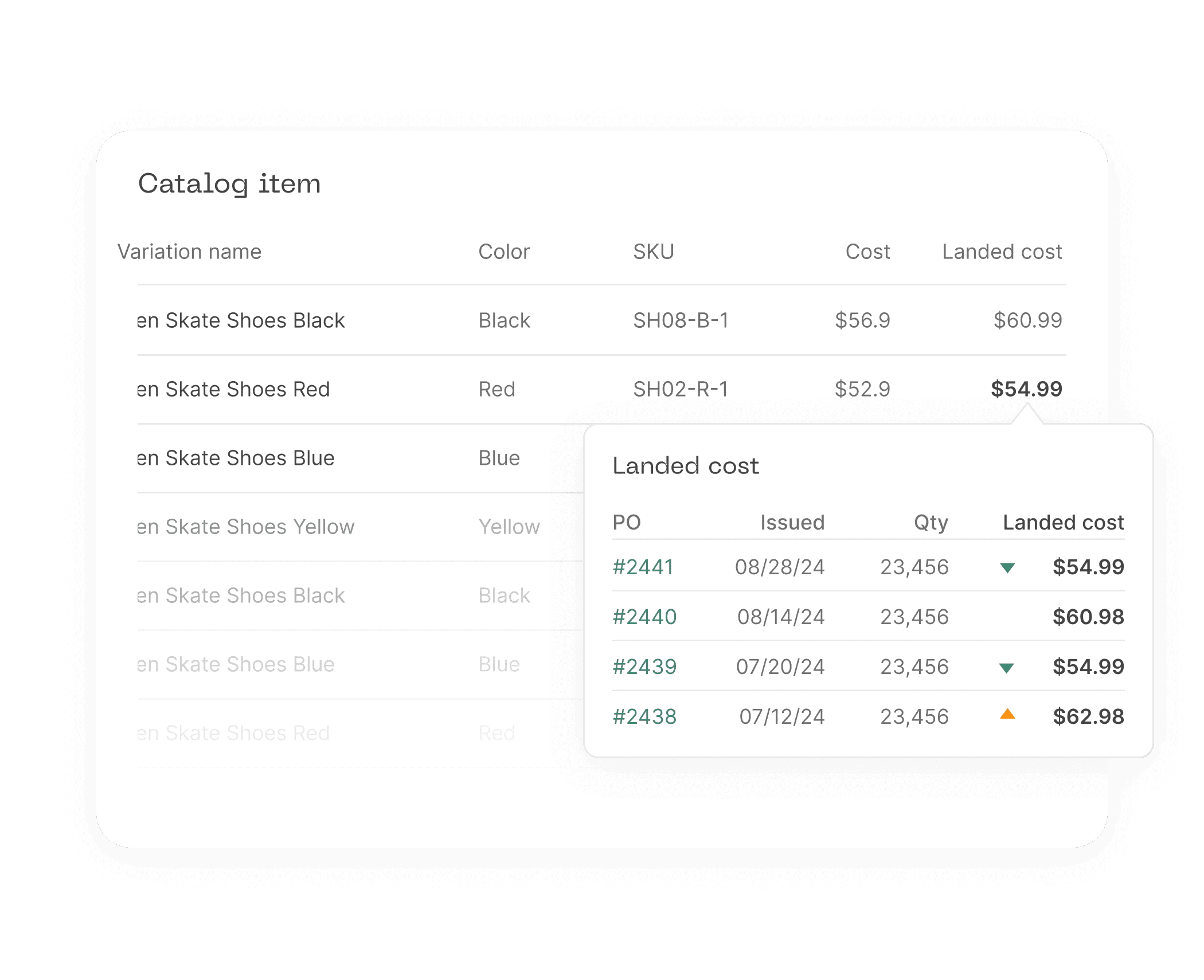Click the bold $54.99 landed cost for Red
1204x980 pixels.
(1026, 389)
